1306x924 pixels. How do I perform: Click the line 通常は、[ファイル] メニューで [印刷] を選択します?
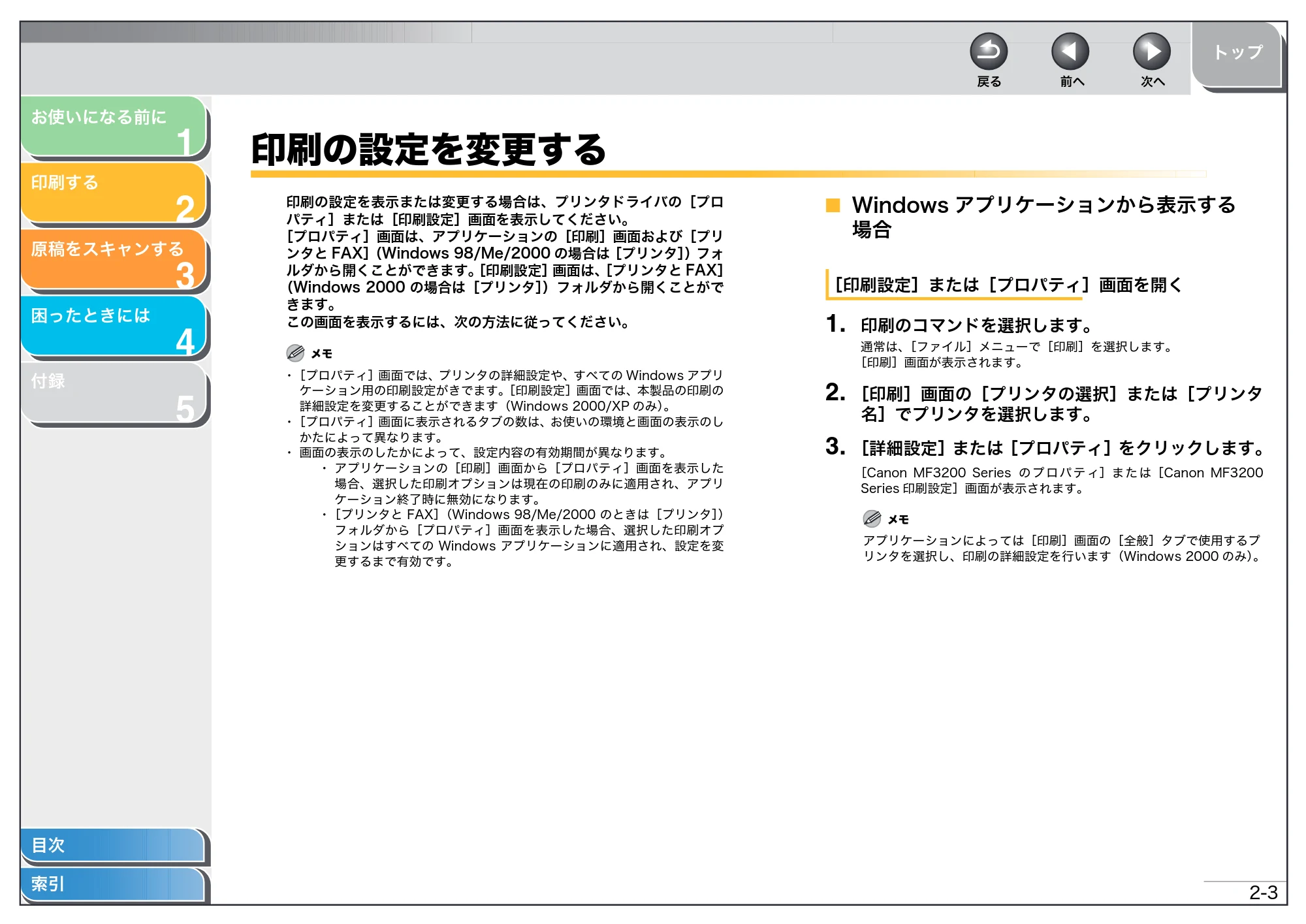pyautogui.click(x=1017, y=347)
